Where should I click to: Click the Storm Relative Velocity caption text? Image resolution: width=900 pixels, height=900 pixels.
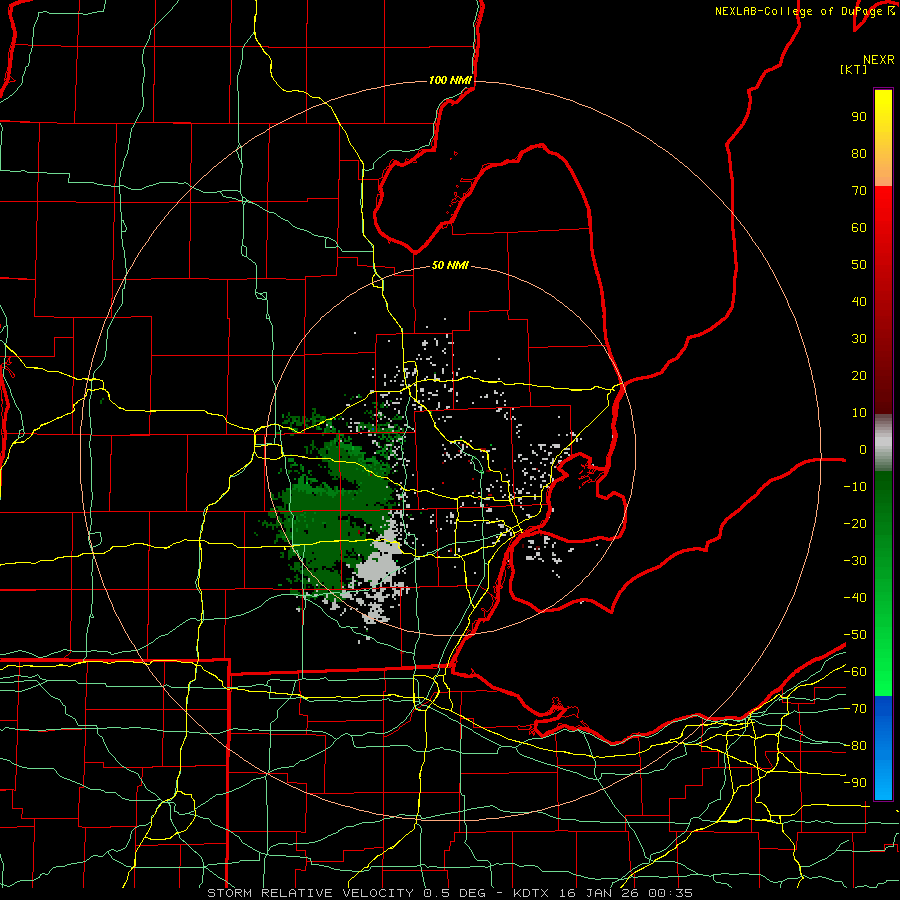tap(449, 893)
